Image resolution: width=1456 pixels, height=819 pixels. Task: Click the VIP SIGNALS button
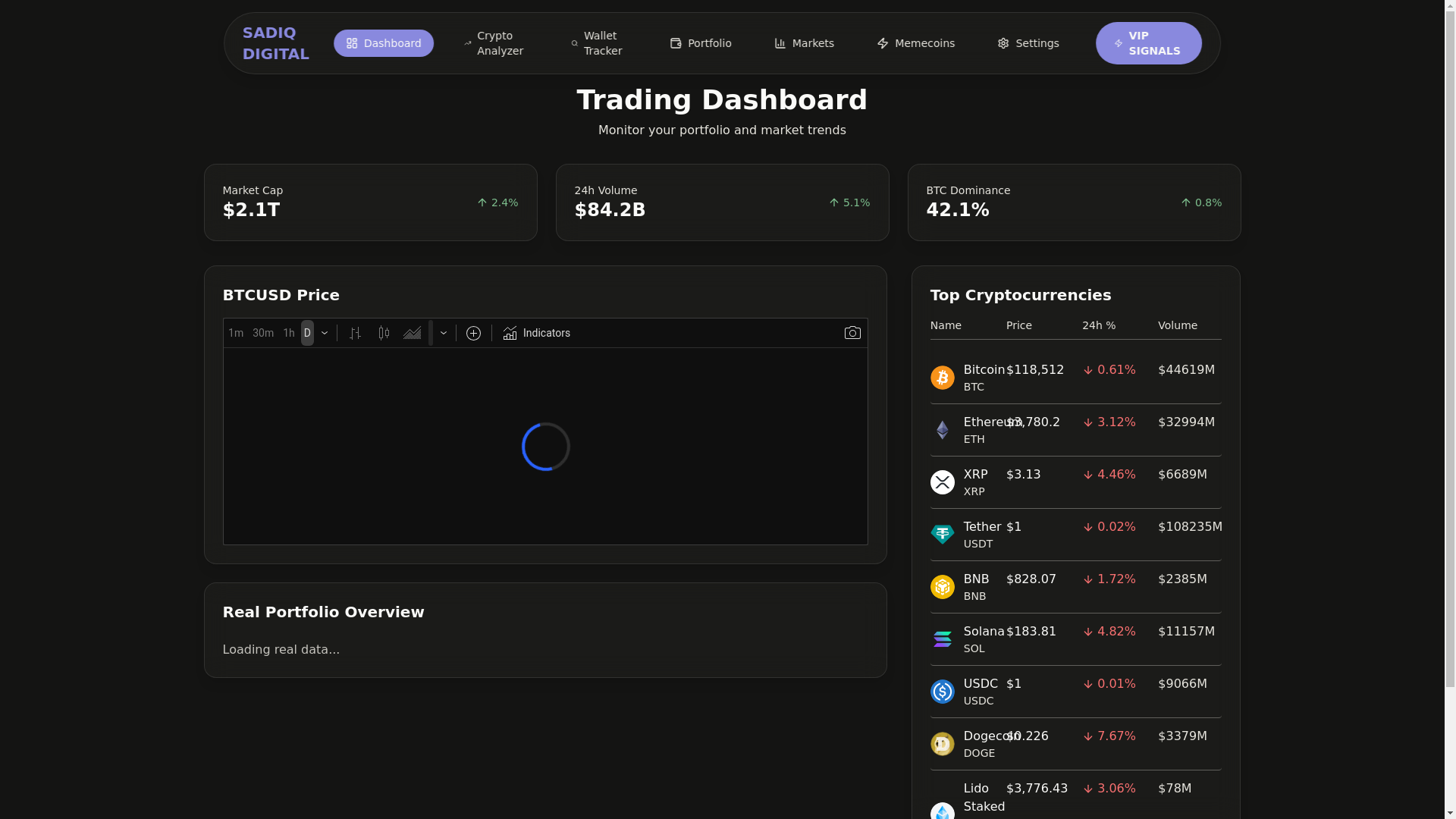point(1148,43)
